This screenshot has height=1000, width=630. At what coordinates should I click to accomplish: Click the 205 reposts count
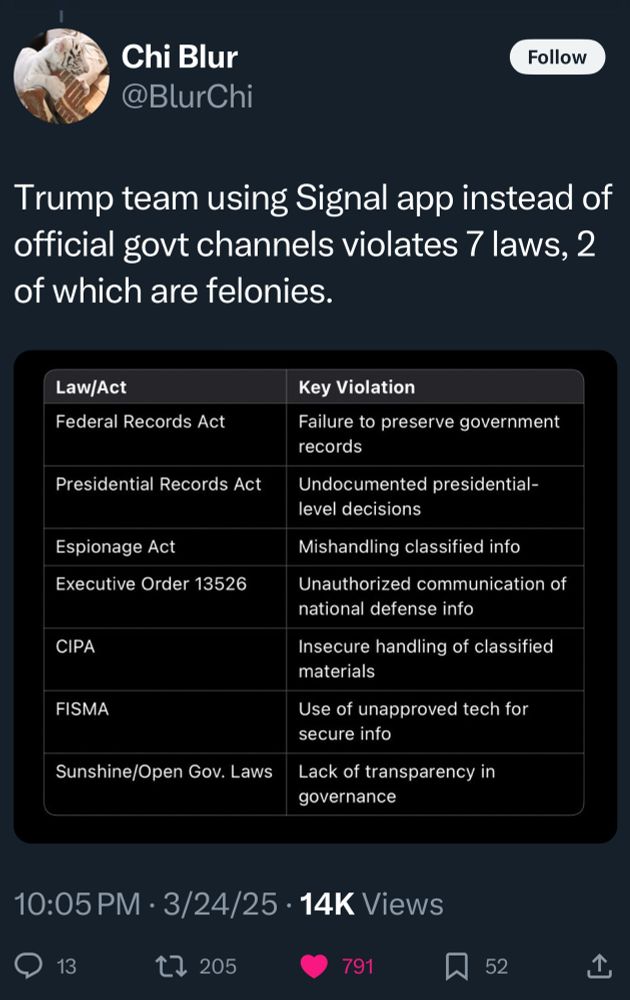[x=218, y=966]
